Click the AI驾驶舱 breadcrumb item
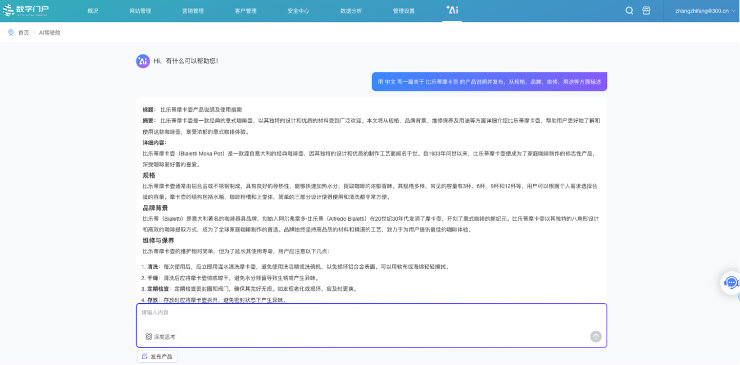740x365 pixels. point(50,33)
